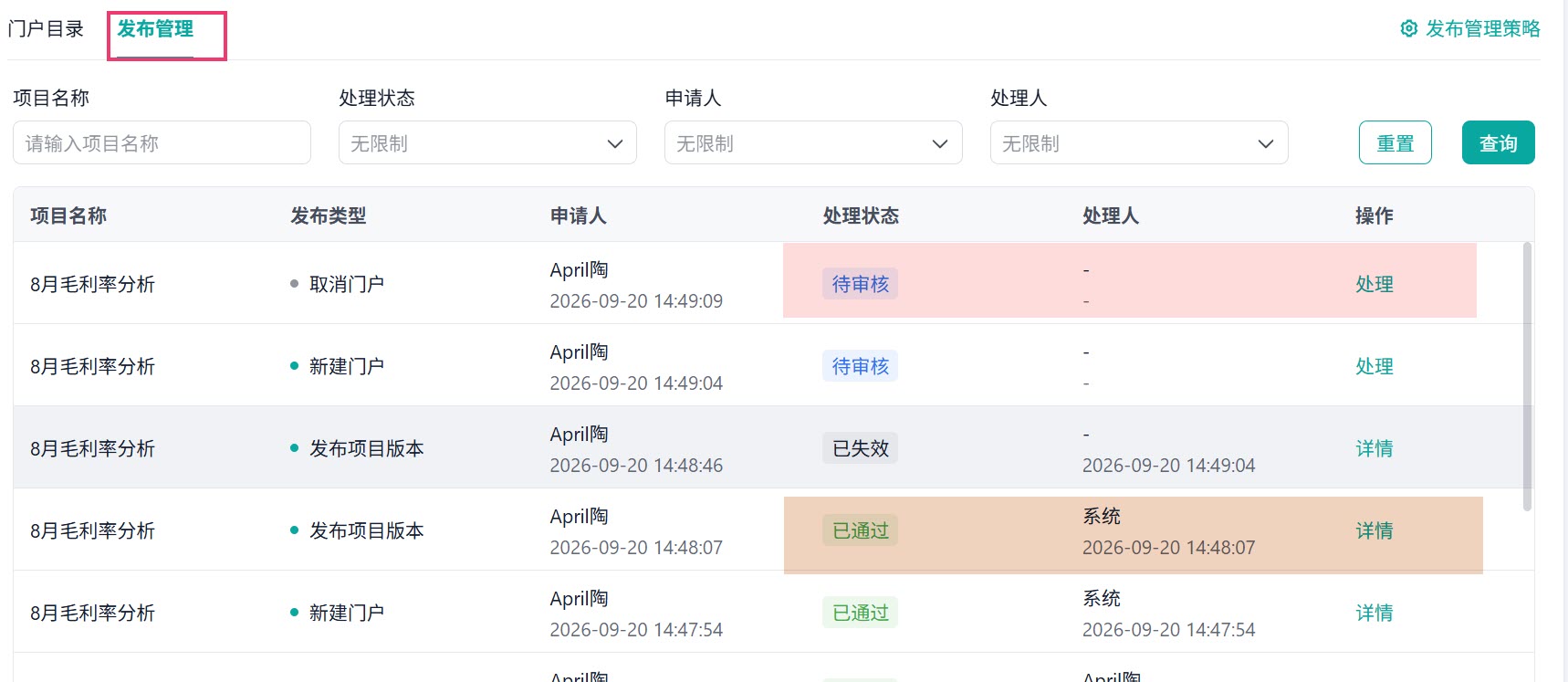Image resolution: width=1568 pixels, height=682 pixels.
Task: Open 详情 for the 已失效 row
Action: tap(1374, 448)
